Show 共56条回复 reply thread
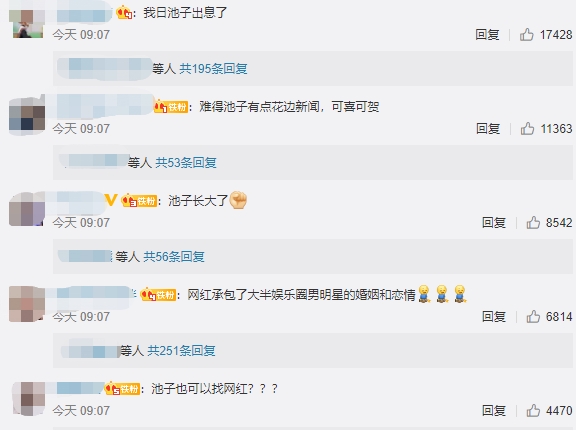Image resolution: width=576 pixels, height=430 pixels. tap(174, 256)
